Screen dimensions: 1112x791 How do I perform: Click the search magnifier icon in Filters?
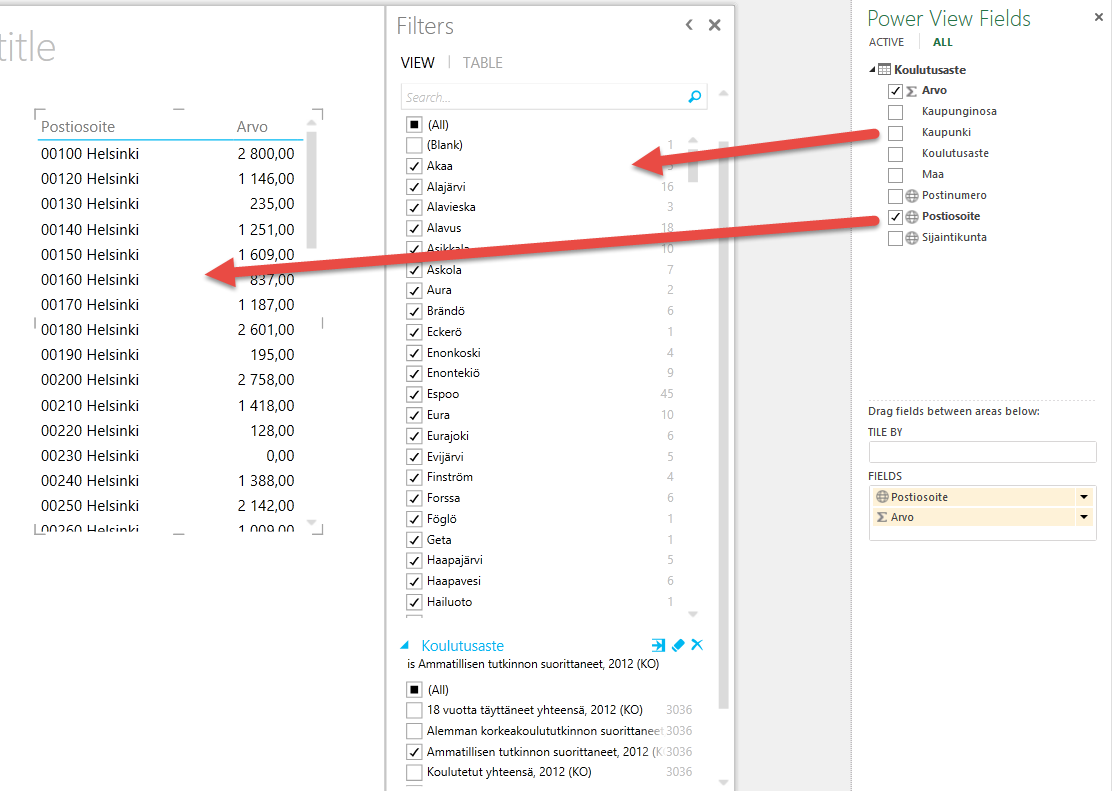click(695, 97)
